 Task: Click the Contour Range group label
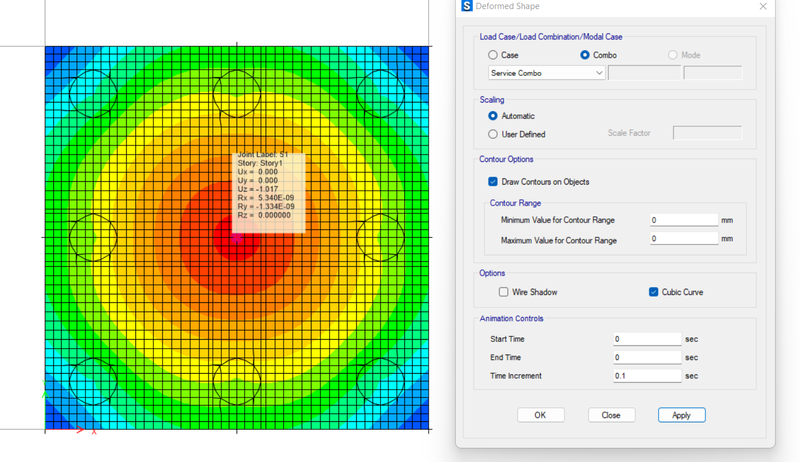coord(515,203)
